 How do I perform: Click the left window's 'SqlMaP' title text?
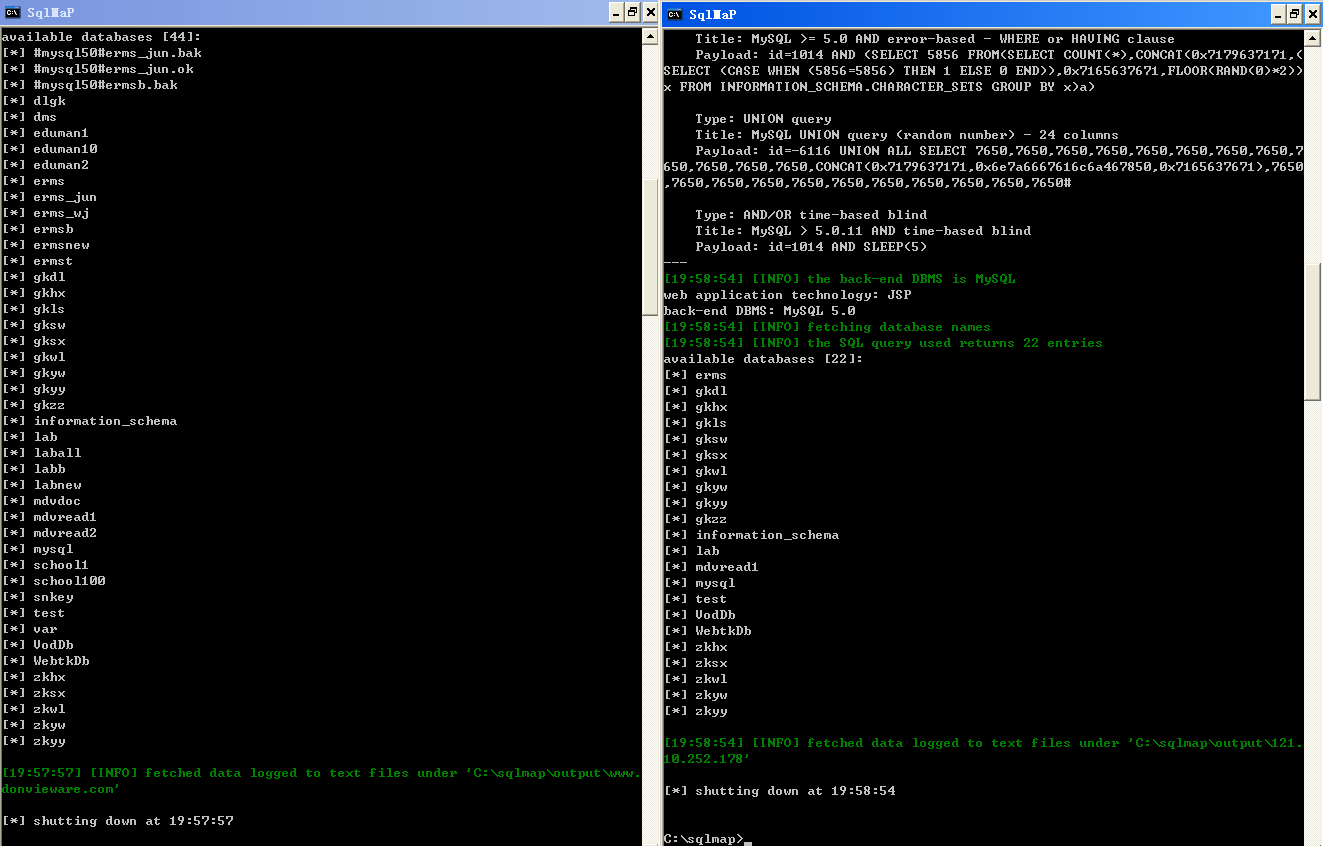pyautogui.click(x=50, y=13)
